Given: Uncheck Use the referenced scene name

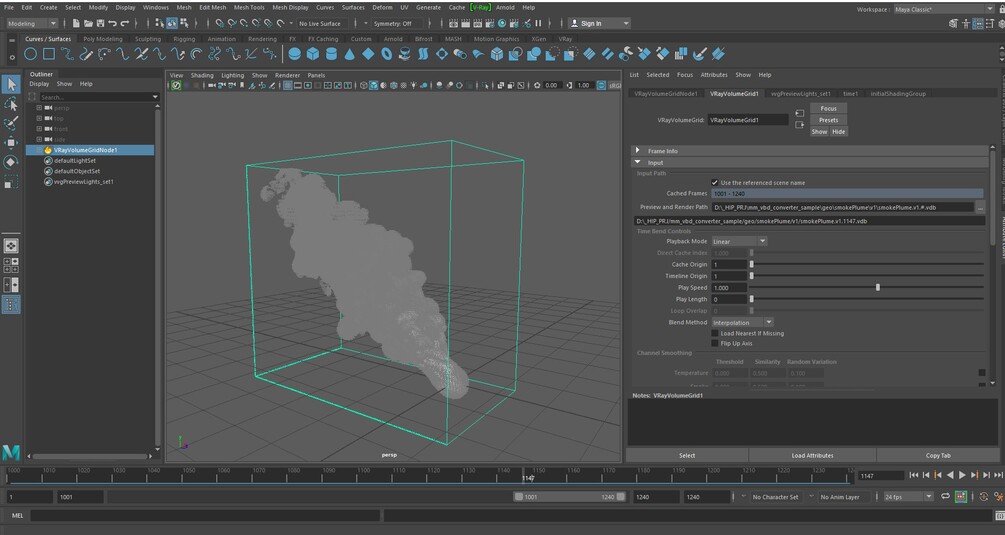Looking at the screenshot, I should (714, 182).
